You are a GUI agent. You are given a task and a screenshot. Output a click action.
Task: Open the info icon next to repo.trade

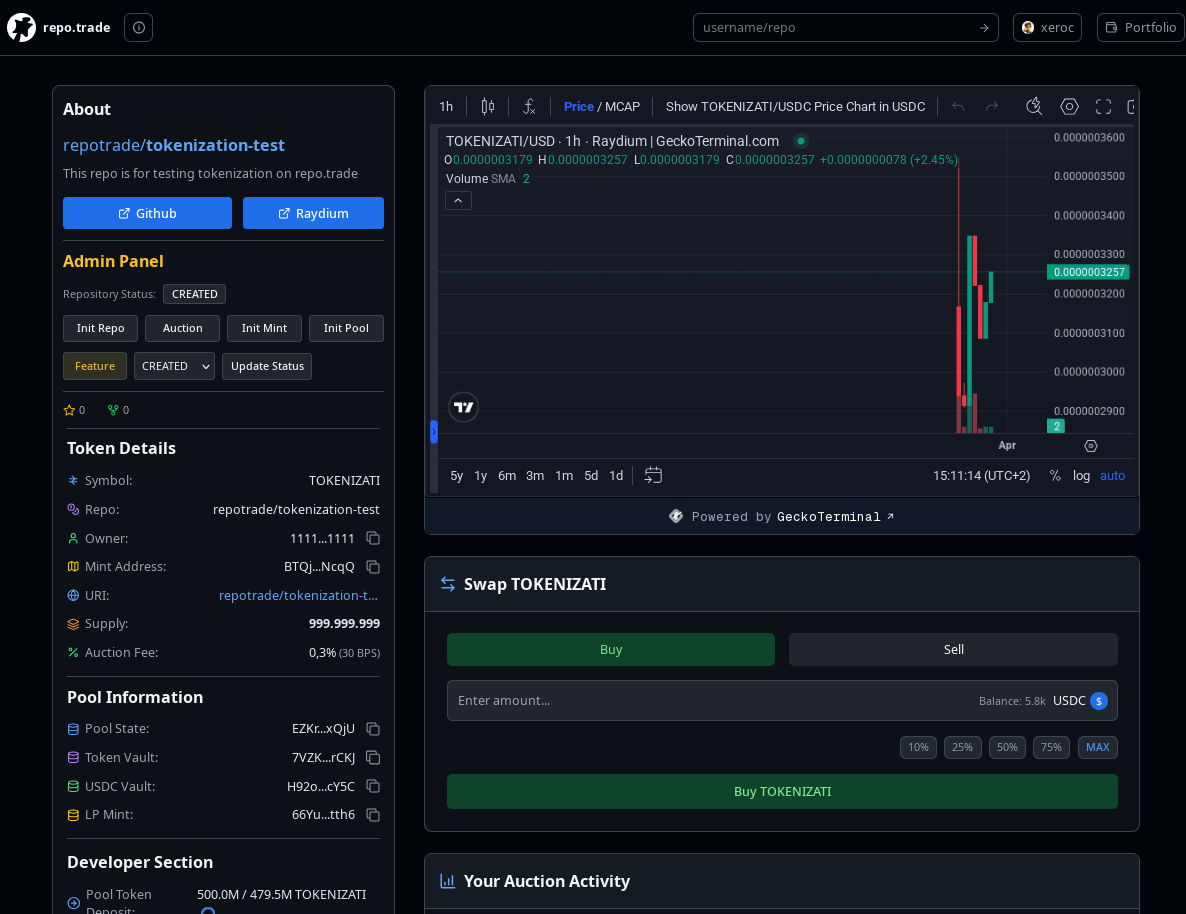pos(138,28)
